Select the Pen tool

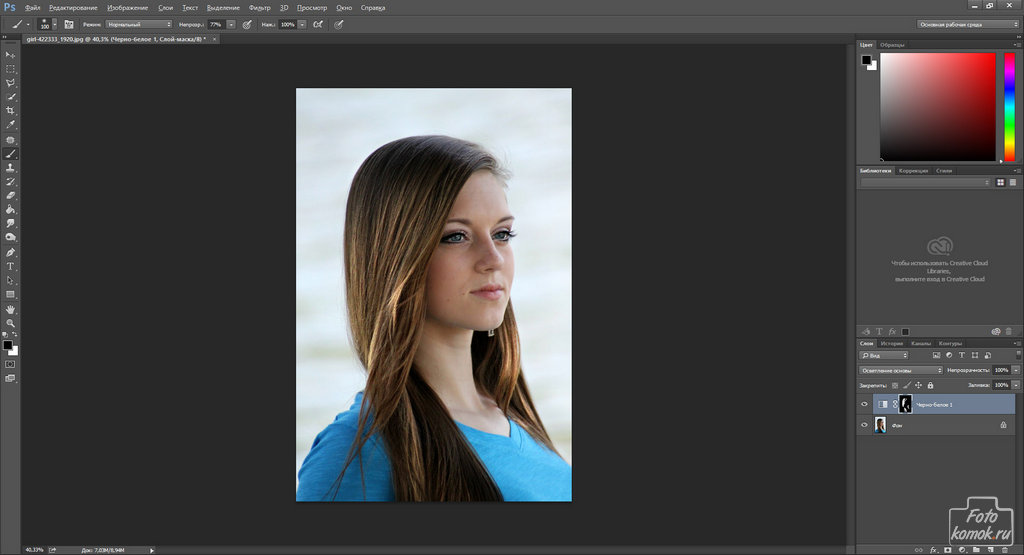(10, 253)
